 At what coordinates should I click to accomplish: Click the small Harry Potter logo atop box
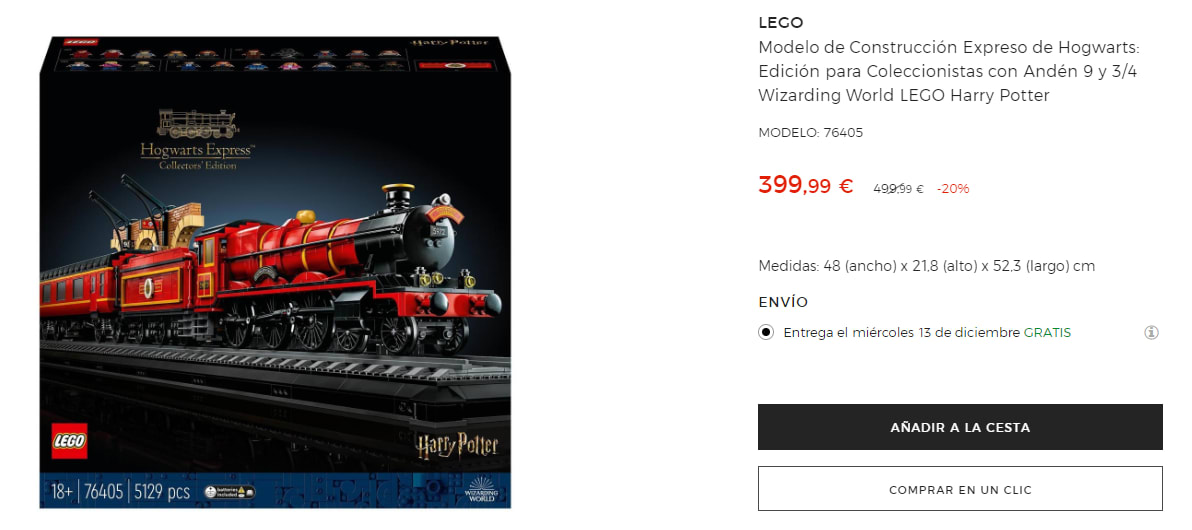tap(449, 41)
